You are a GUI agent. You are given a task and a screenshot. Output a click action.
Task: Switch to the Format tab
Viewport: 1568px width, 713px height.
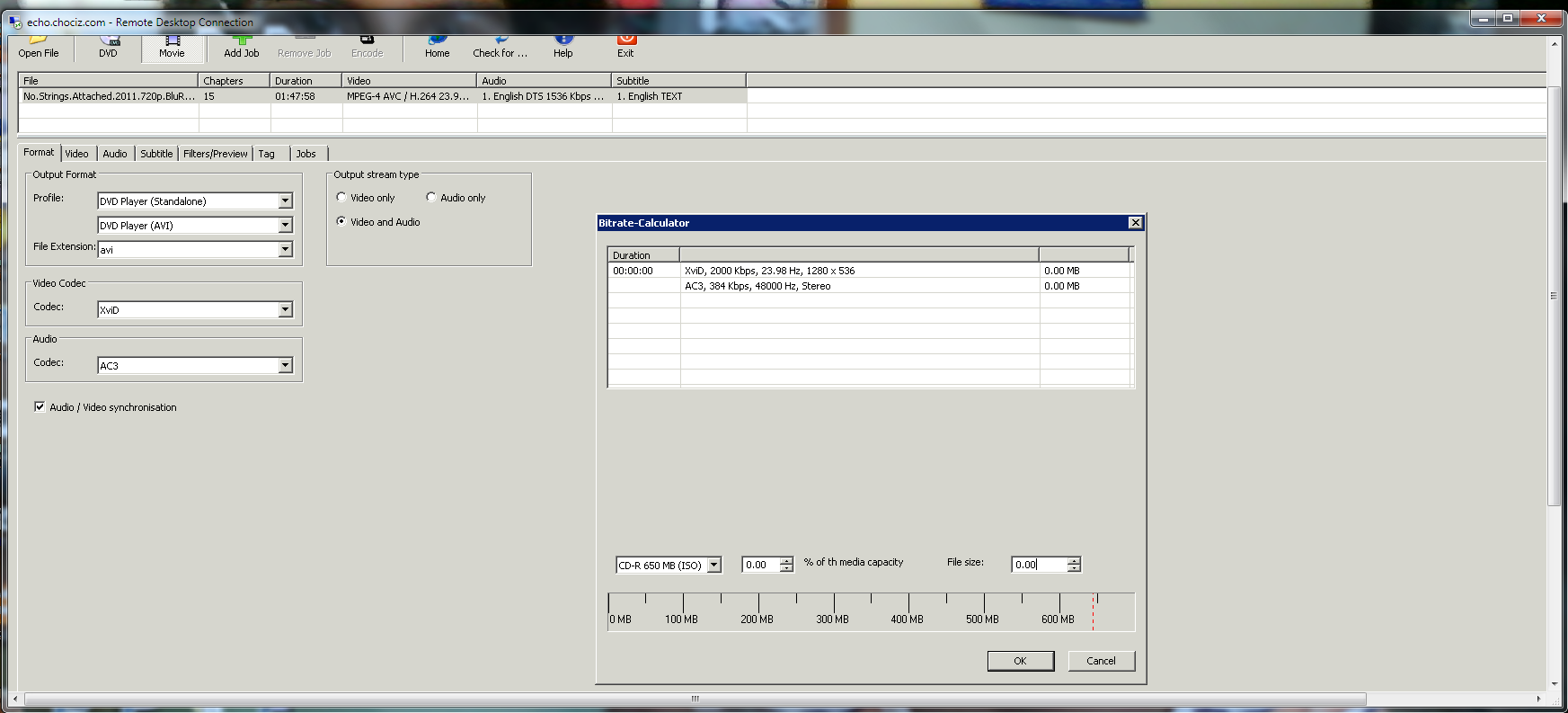[x=39, y=152]
